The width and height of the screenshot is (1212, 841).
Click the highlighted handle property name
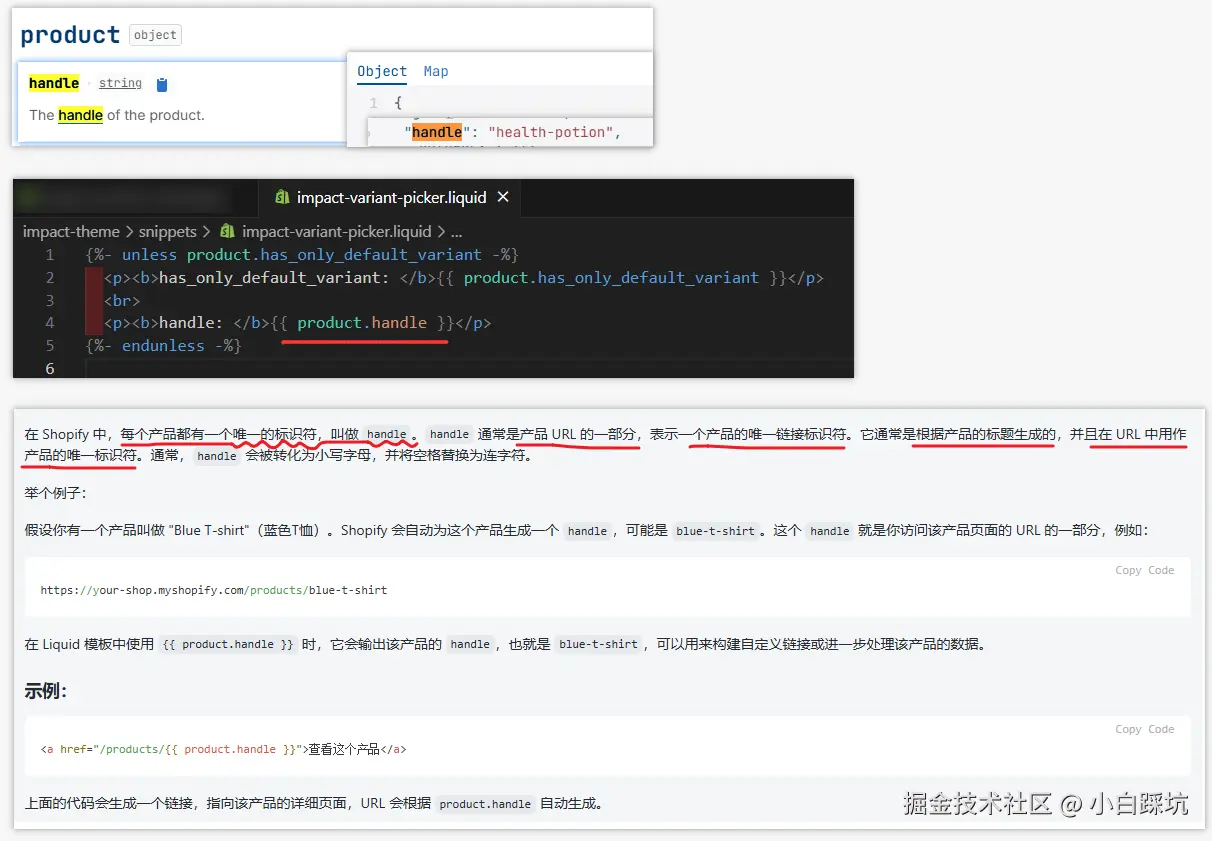54,83
